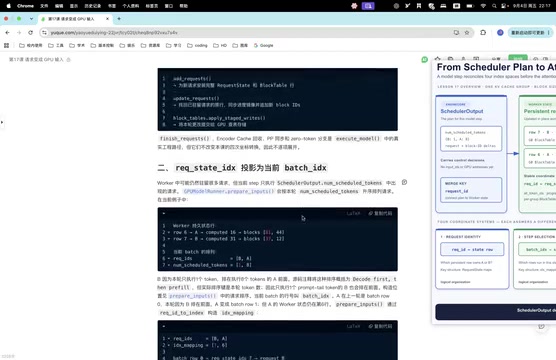Screen dimensions: 556x360
Task: Copy code of the Worker code block
Action: pos(380,213)
